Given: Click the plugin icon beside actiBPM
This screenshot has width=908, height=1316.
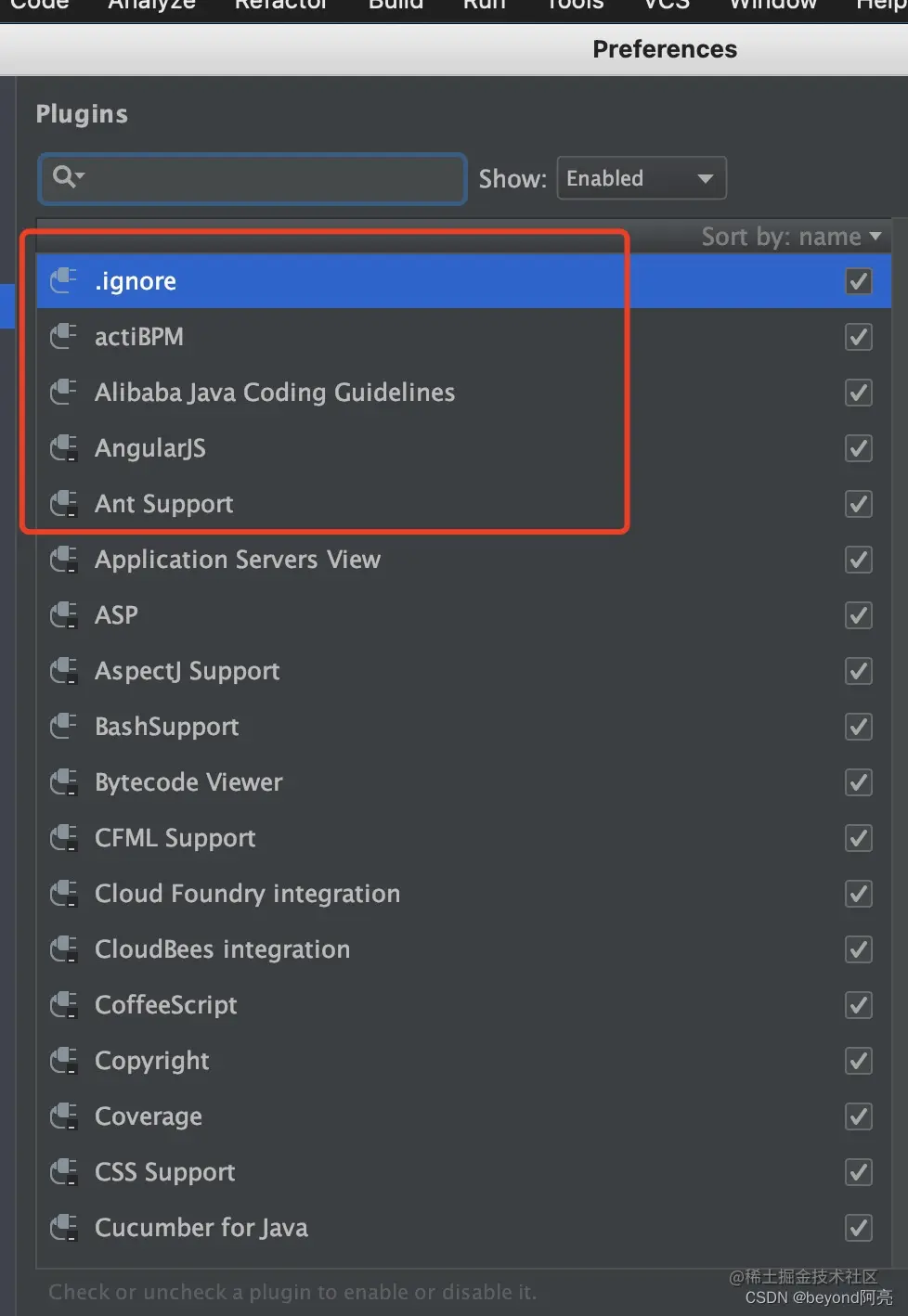Looking at the screenshot, I should click(x=63, y=336).
